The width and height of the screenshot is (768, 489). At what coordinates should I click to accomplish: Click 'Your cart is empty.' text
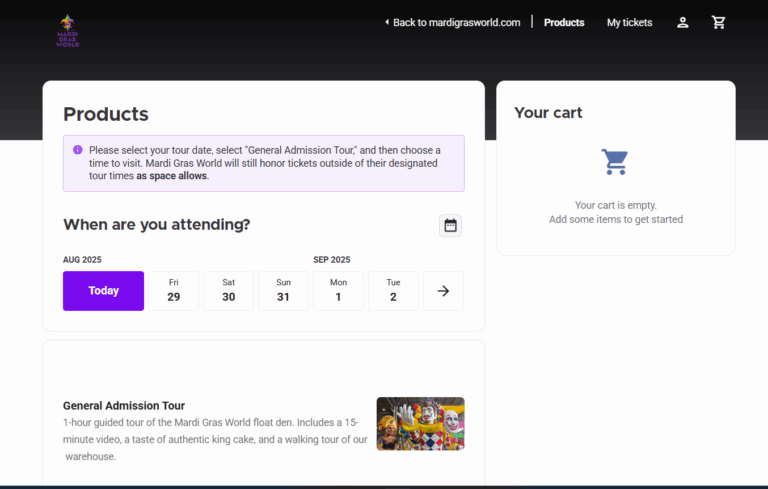pyautogui.click(x=616, y=205)
